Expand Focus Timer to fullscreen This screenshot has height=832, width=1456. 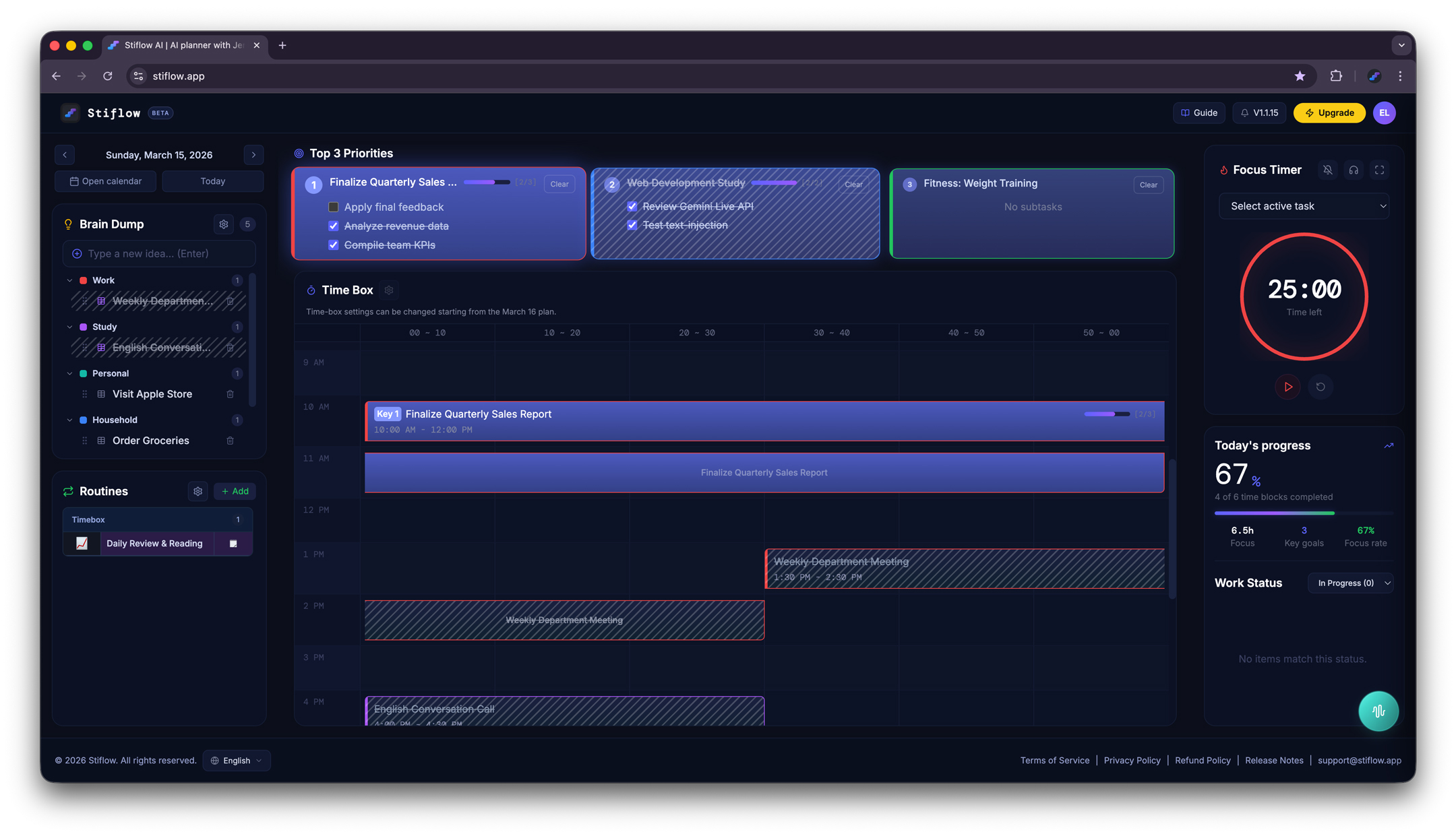(1380, 170)
